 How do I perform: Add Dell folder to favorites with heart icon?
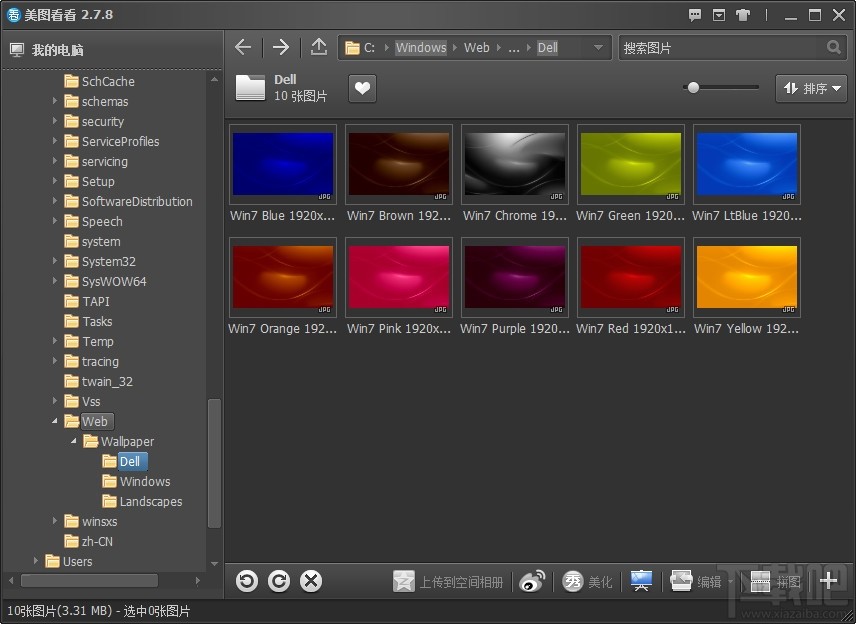coord(362,89)
